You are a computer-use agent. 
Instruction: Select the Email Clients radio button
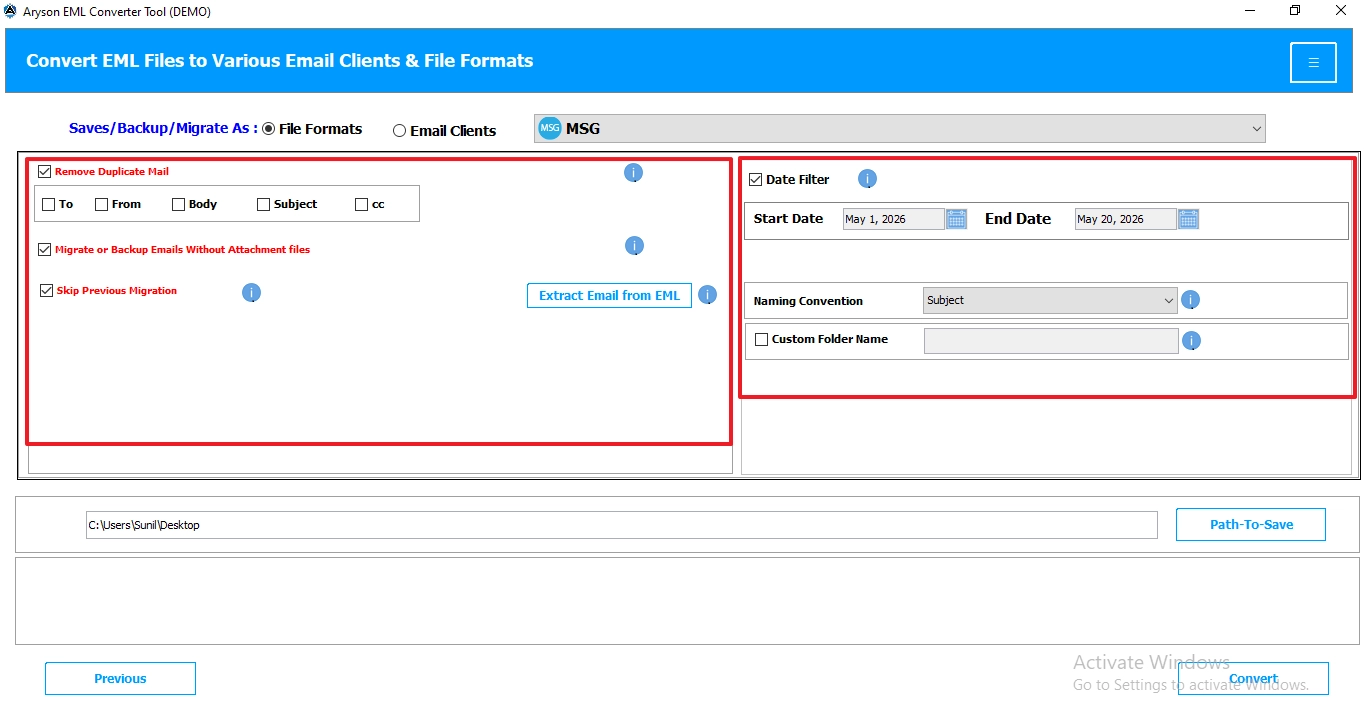click(399, 130)
